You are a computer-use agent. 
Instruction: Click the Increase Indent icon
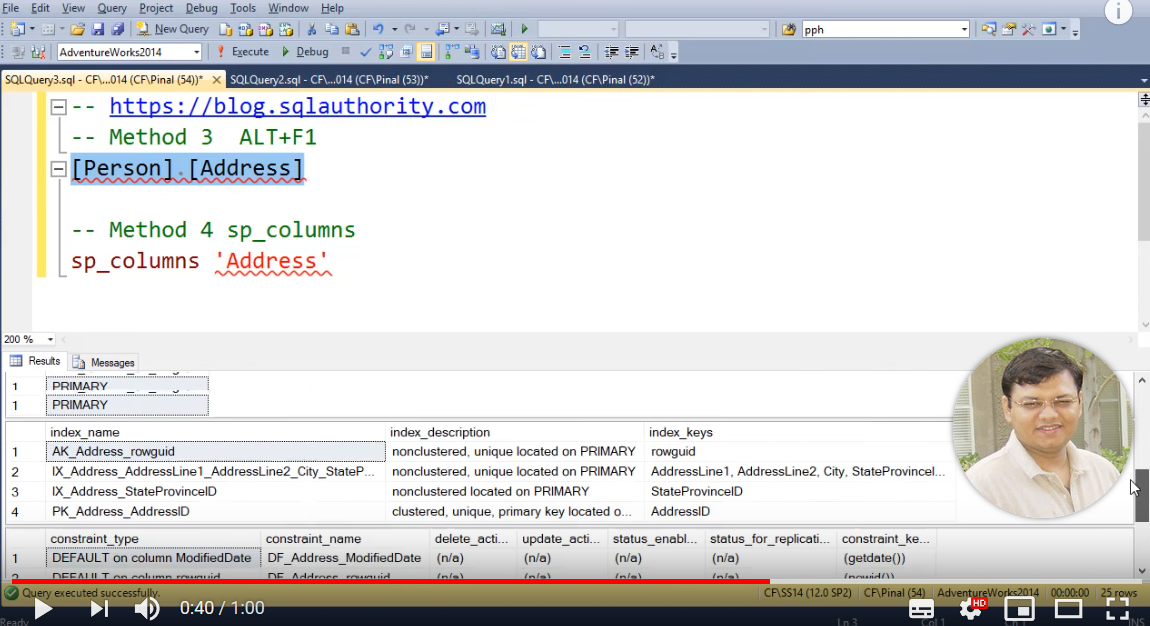pos(631,52)
